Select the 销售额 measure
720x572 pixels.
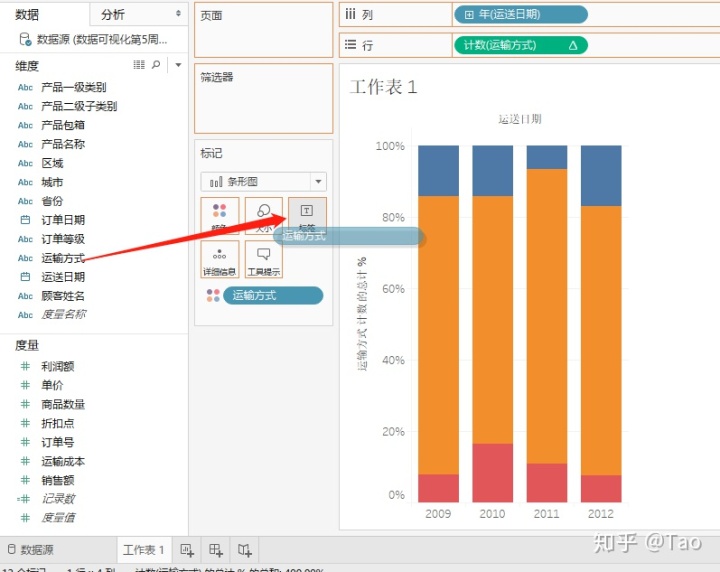[x=57, y=480]
